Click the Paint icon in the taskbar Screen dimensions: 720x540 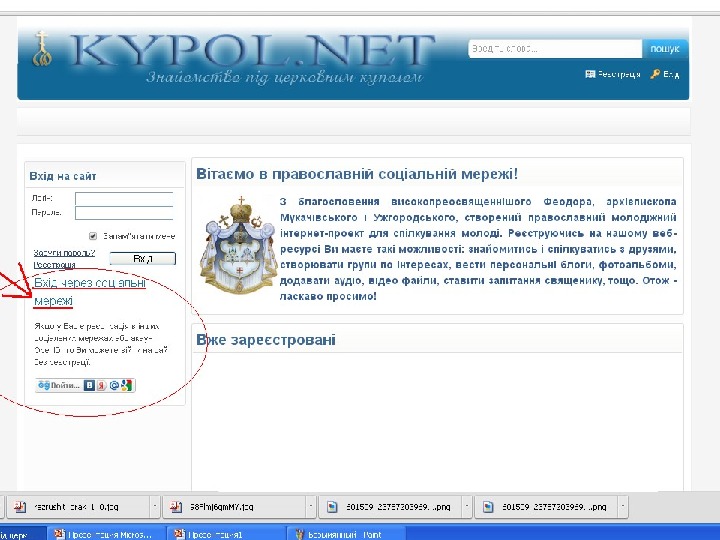(300, 534)
